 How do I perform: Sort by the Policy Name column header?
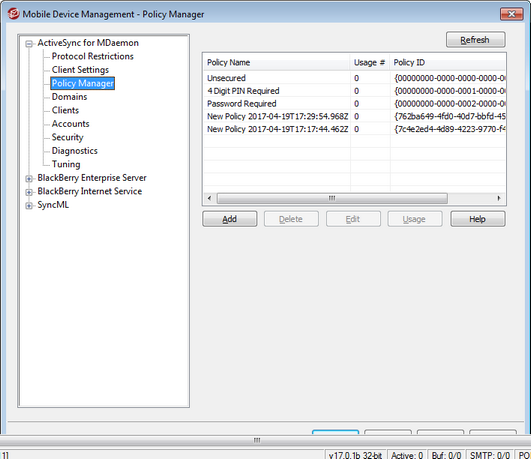click(277, 62)
